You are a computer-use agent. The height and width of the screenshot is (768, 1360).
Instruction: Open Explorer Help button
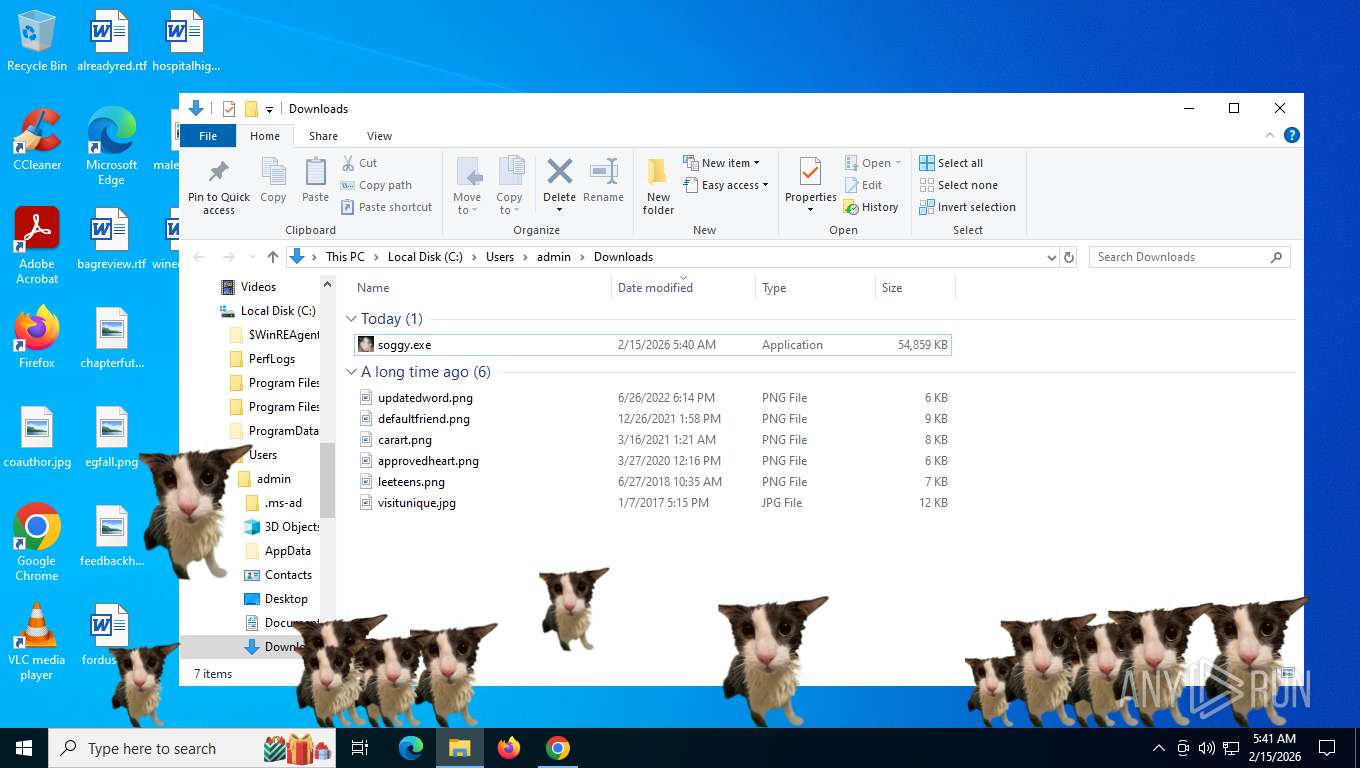(1291, 135)
